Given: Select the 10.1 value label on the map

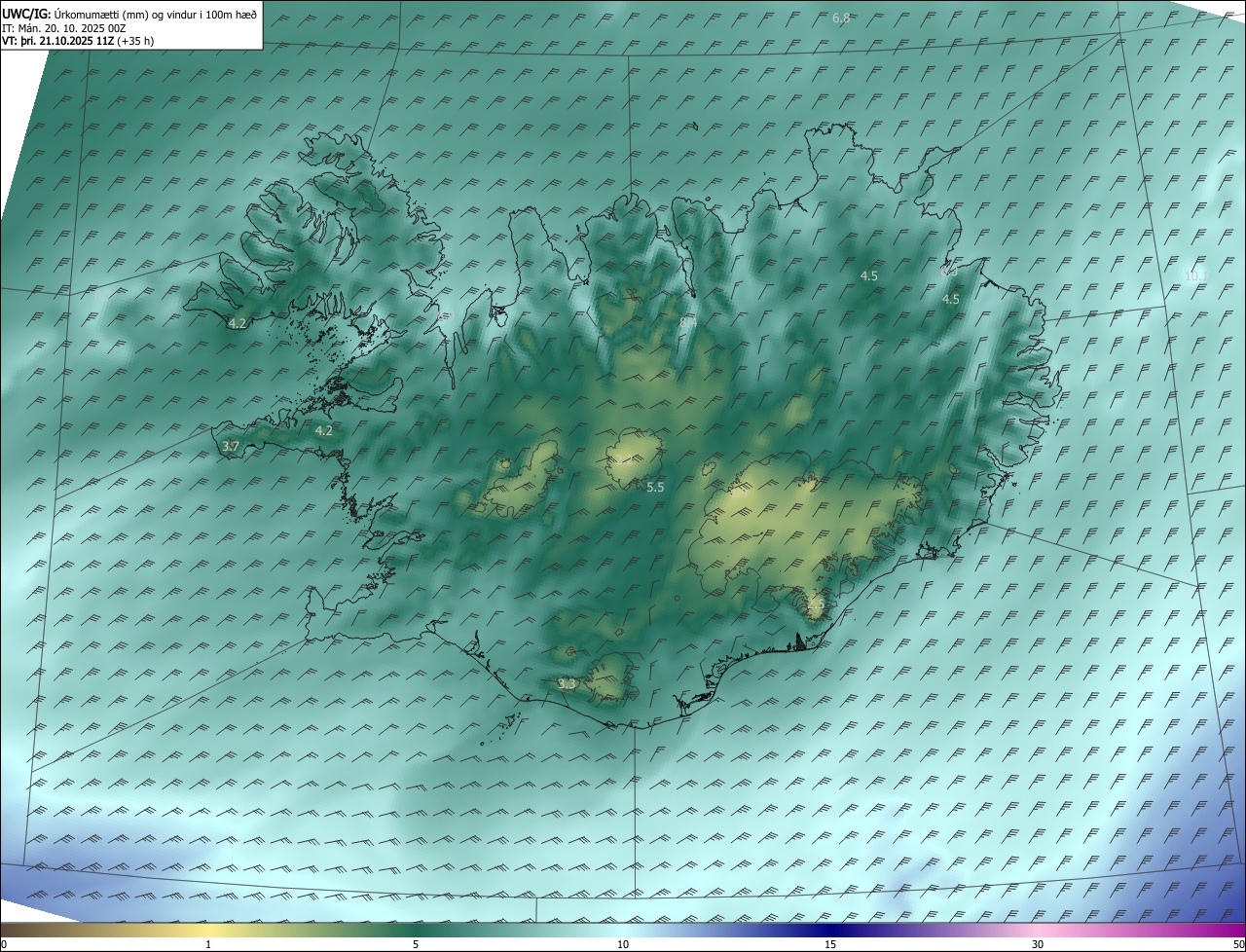Looking at the screenshot, I should click(1194, 275).
